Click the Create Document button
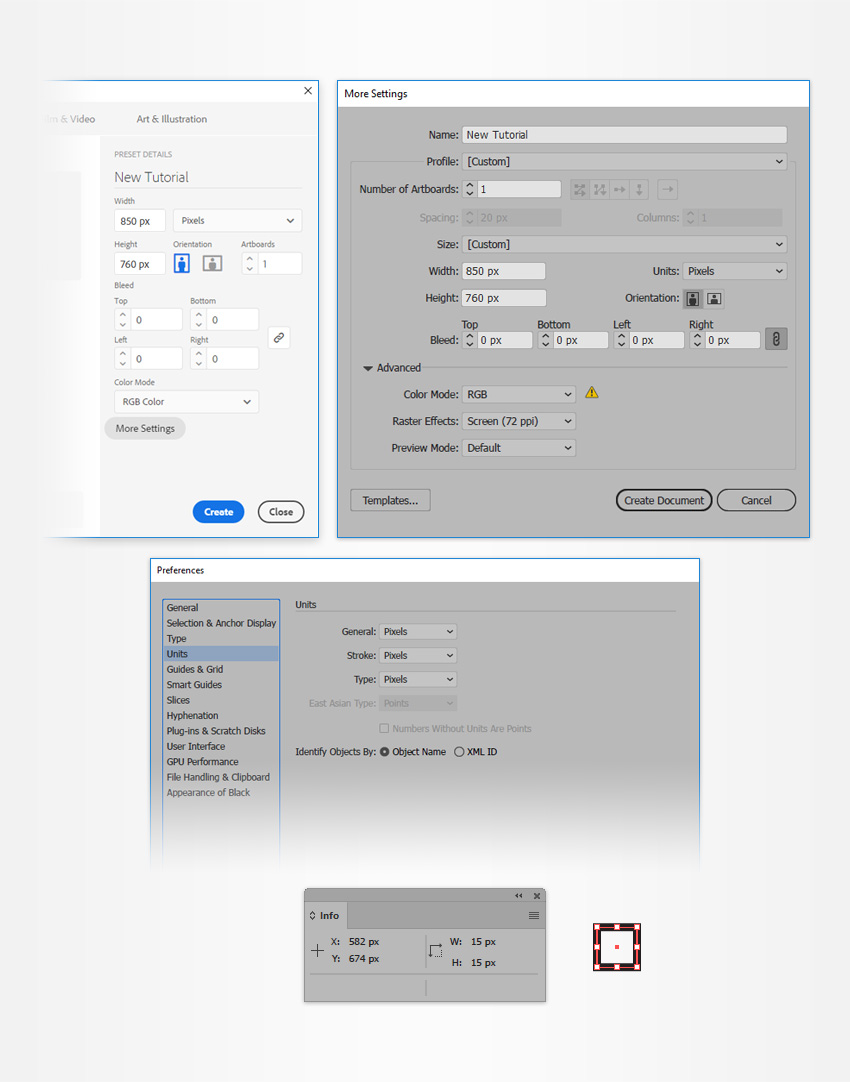This screenshot has width=850, height=1082. pyautogui.click(x=664, y=500)
